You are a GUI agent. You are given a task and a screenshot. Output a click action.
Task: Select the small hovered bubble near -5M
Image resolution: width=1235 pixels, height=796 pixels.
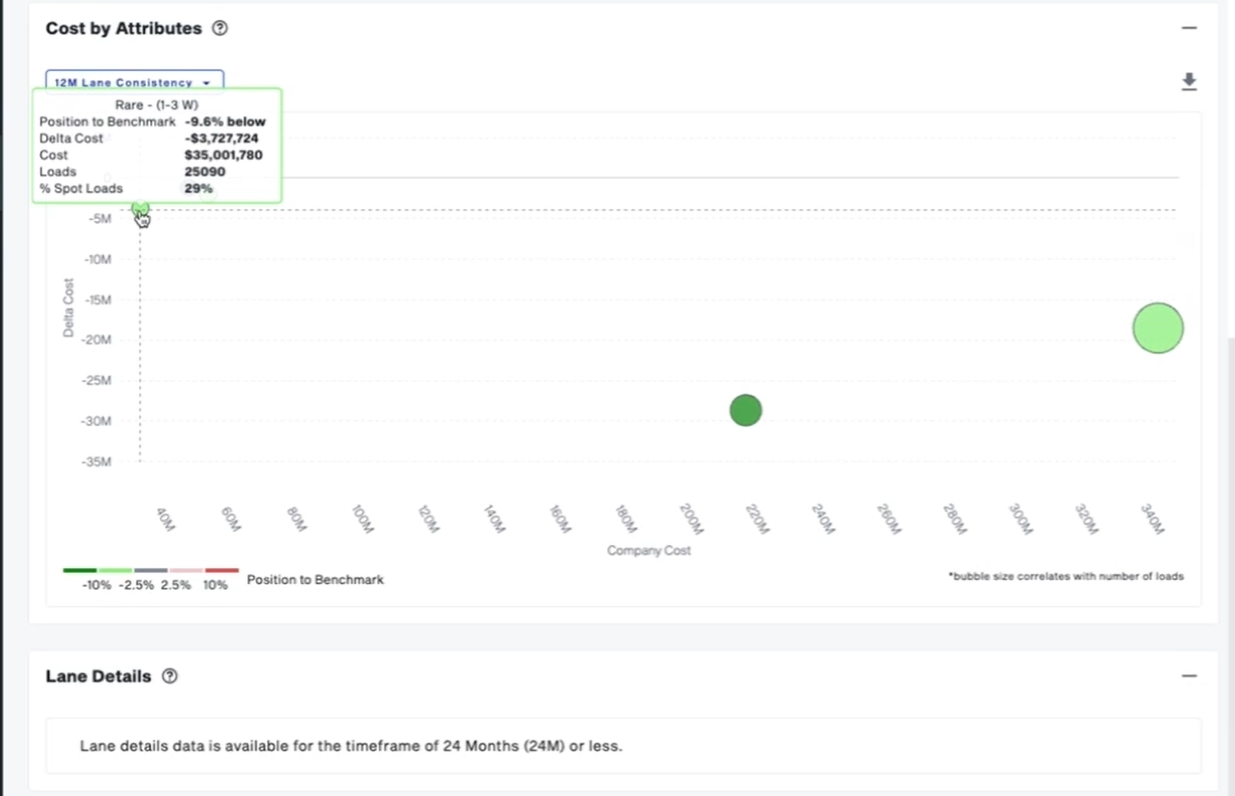tap(140, 208)
